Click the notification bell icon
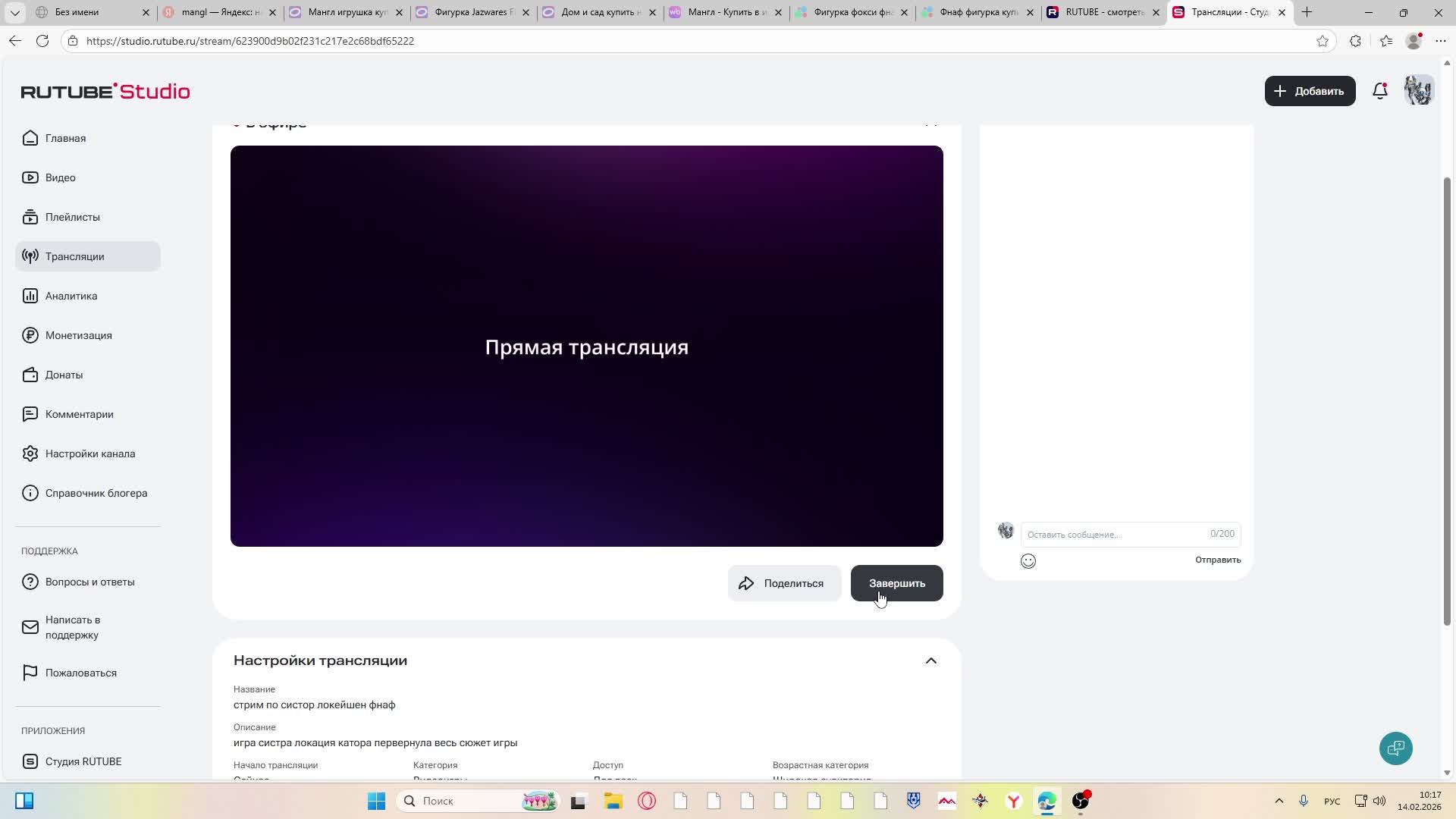The height and width of the screenshot is (819, 1456). point(1380,91)
